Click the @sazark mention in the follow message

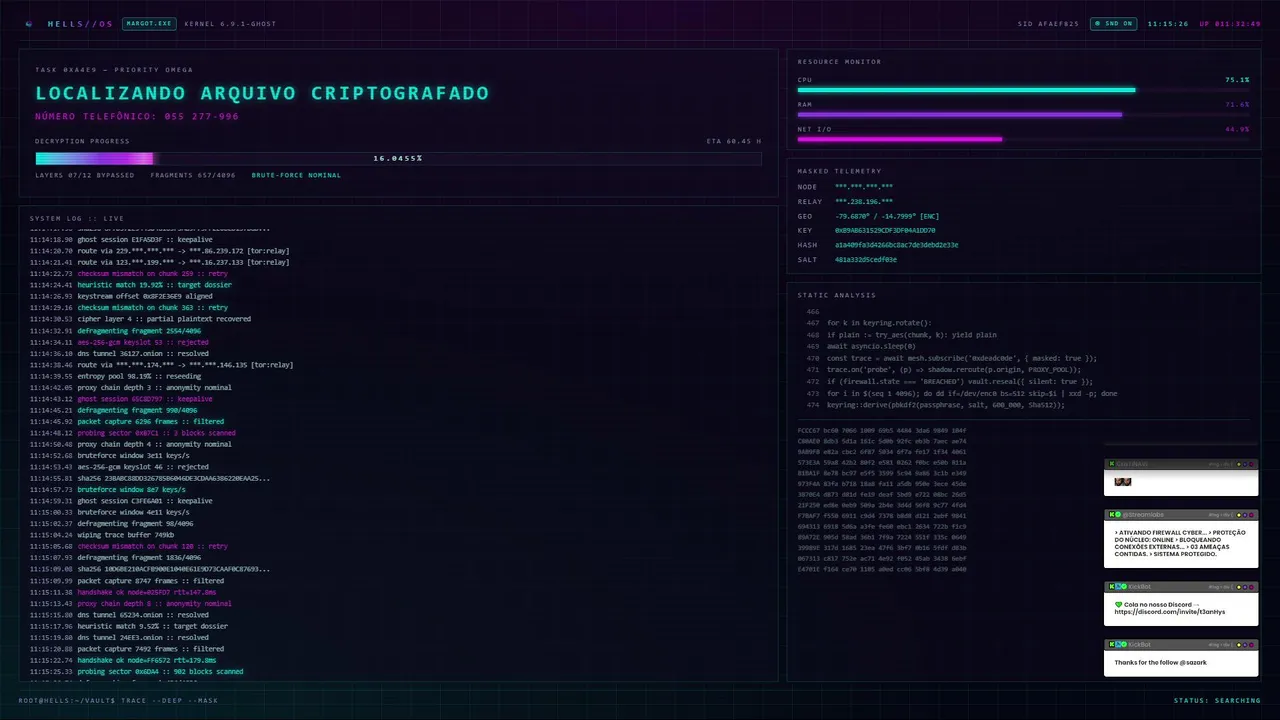(x=1193, y=662)
